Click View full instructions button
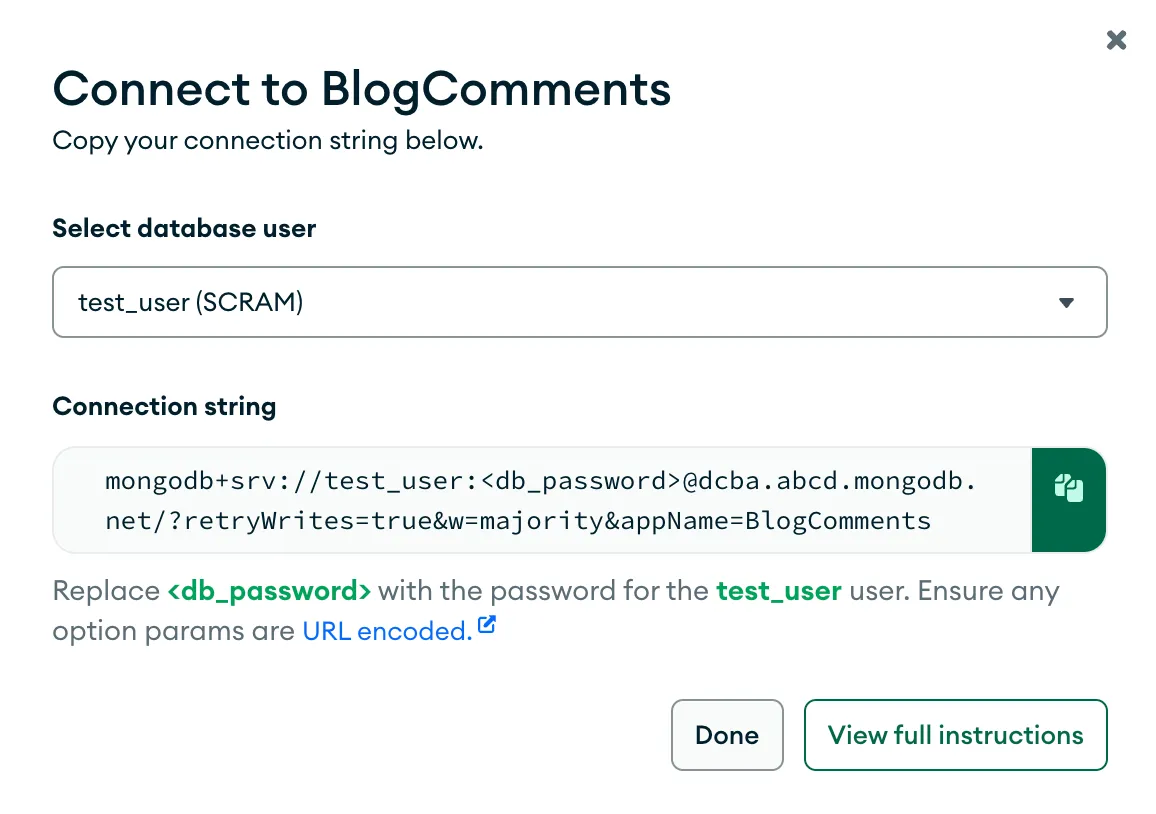 955,735
